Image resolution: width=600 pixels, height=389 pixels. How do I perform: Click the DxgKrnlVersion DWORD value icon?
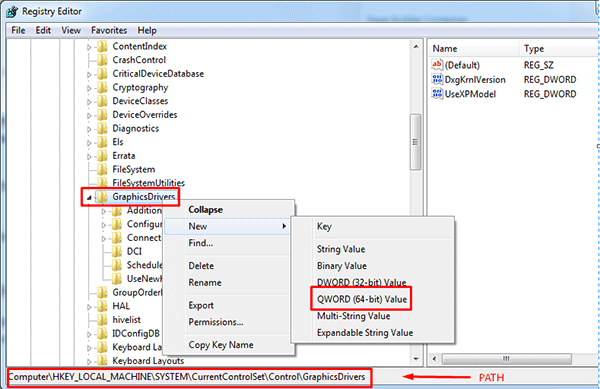pyautogui.click(x=437, y=79)
